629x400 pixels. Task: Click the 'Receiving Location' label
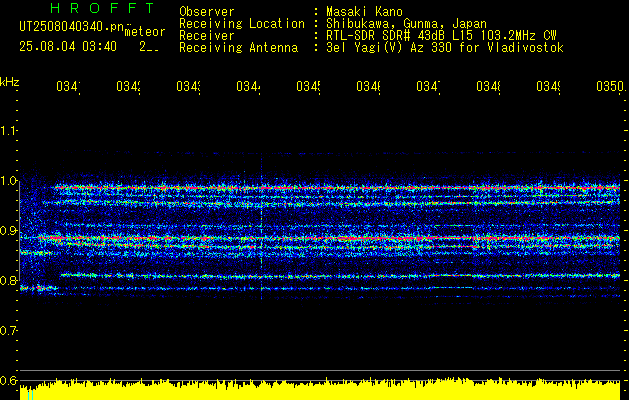(x=242, y=24)
